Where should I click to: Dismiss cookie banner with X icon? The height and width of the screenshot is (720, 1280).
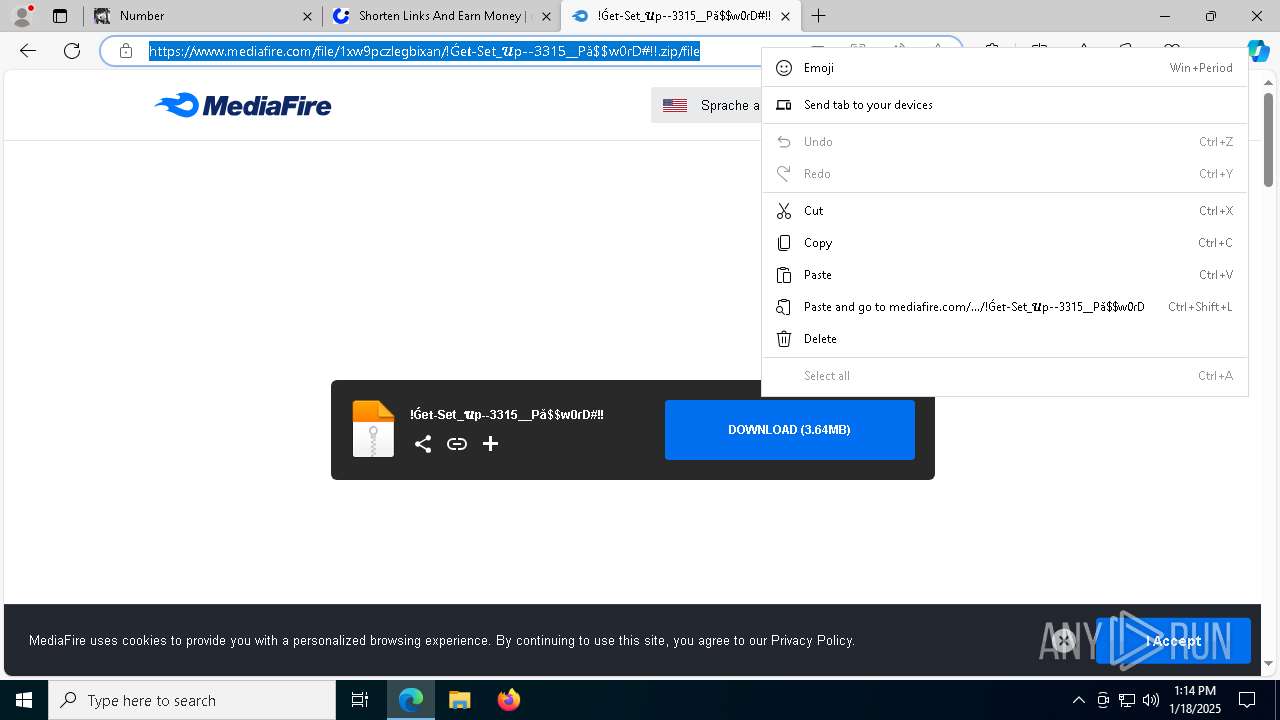pos(1064,641)
